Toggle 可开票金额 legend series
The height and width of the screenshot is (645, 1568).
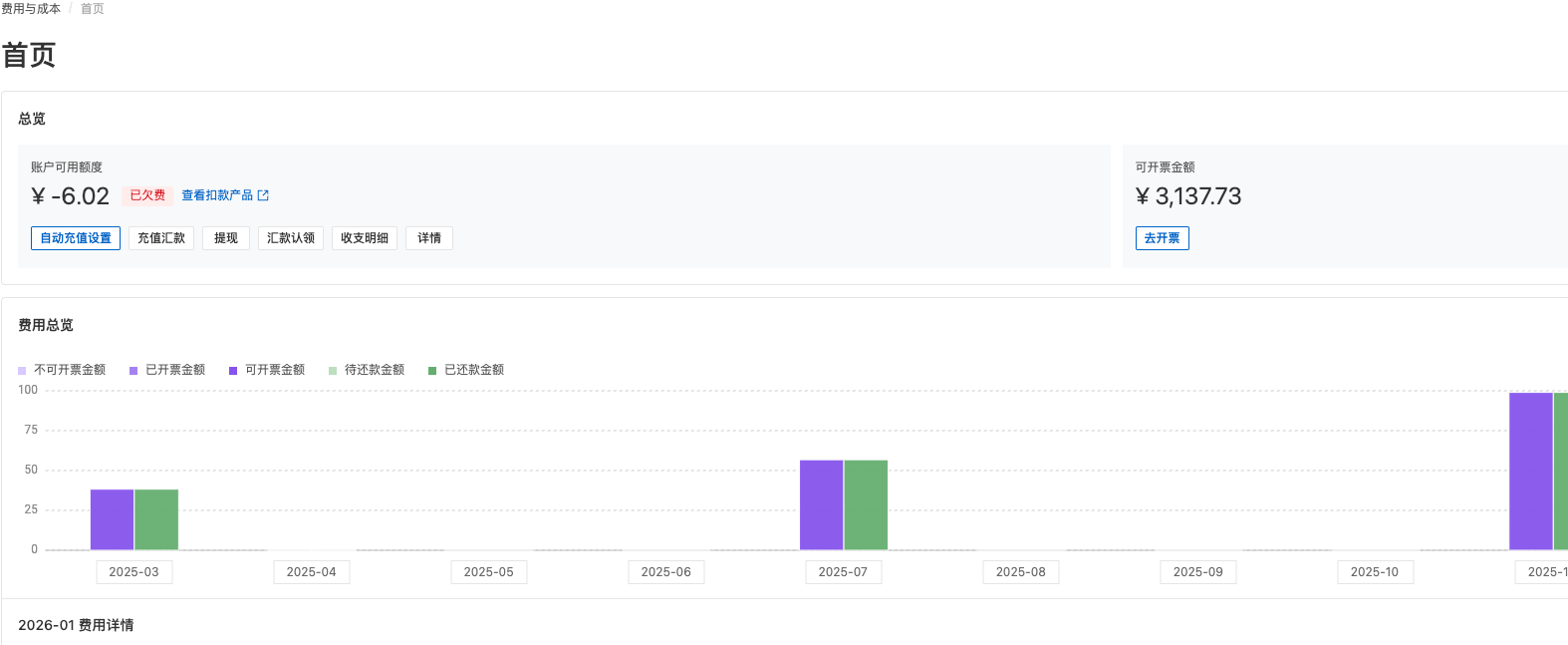point(267,370)
